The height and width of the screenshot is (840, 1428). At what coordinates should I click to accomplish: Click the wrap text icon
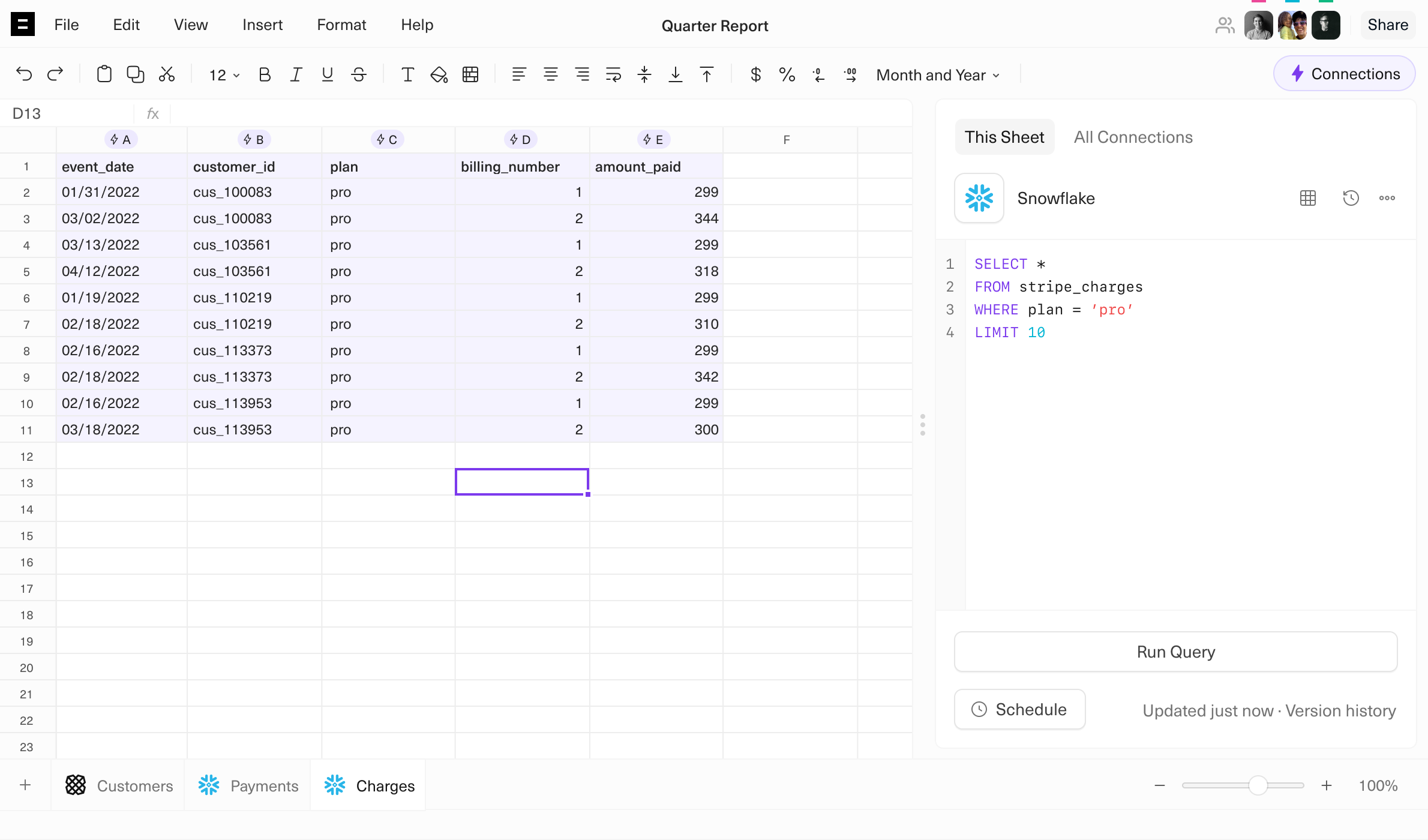coord(613,74)
